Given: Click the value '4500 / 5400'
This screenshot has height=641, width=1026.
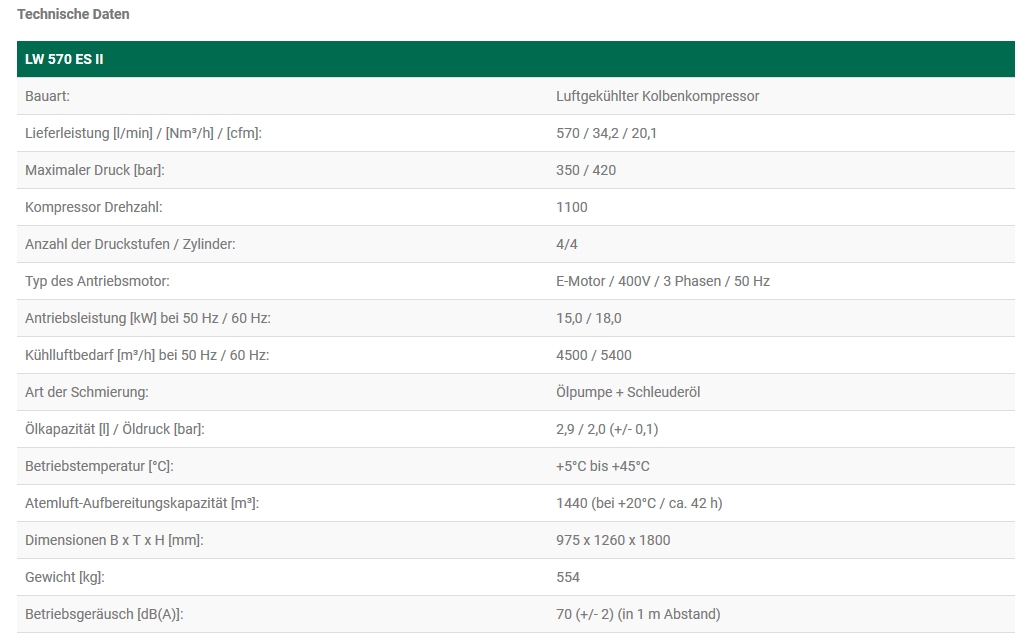Looking at the screenshot, I should coord(594,355).
